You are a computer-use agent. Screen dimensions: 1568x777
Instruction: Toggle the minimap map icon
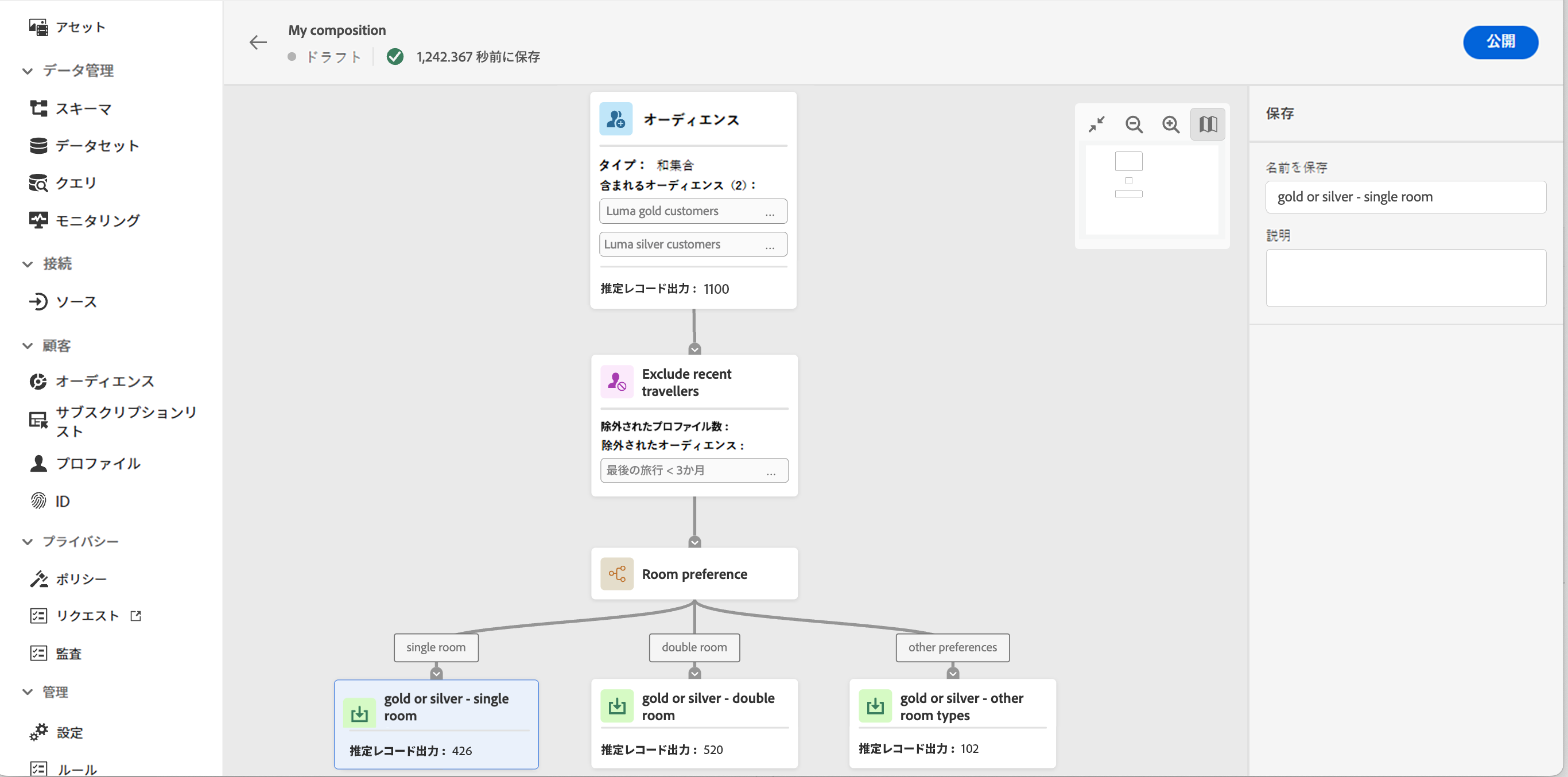[1208, 125]
